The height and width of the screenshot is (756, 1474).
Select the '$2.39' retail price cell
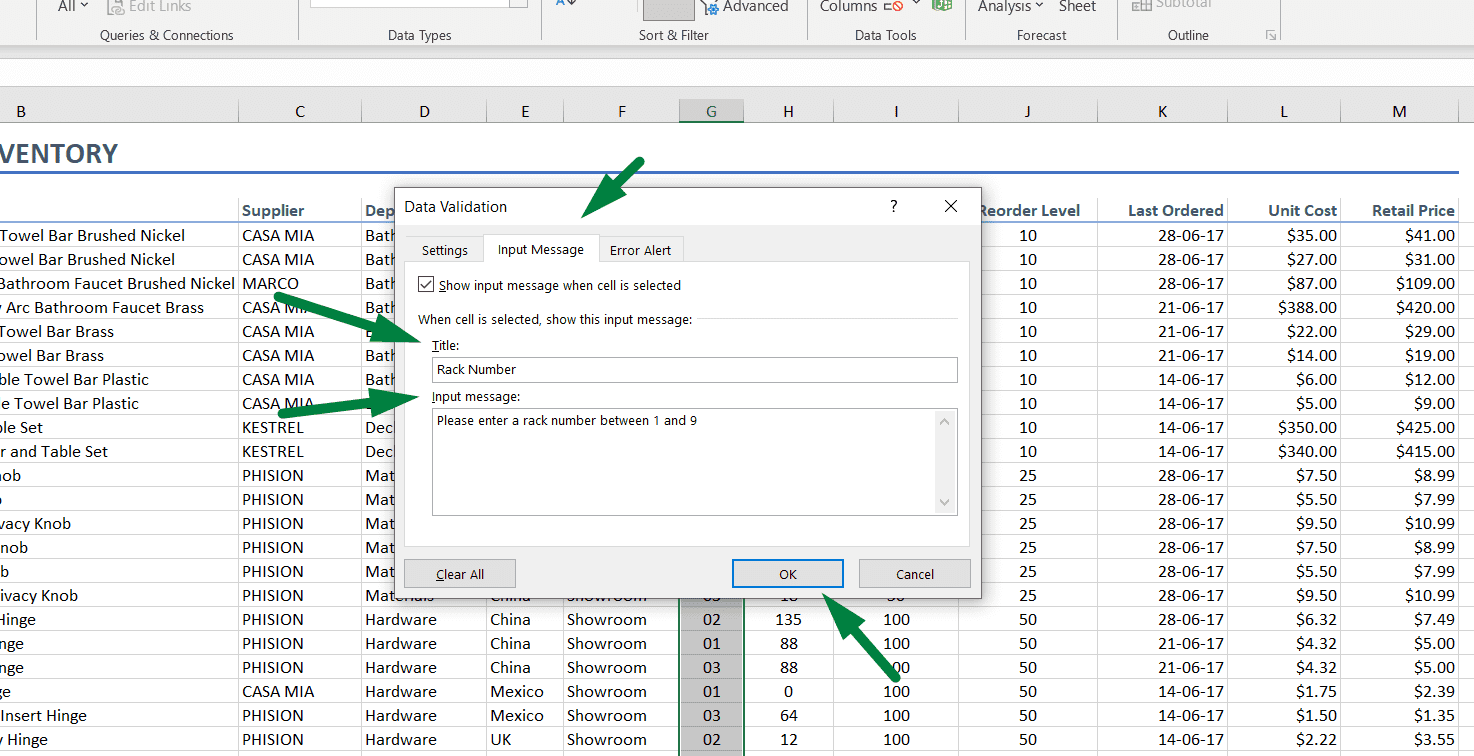pyautogui.click(x=1399, y=692)
